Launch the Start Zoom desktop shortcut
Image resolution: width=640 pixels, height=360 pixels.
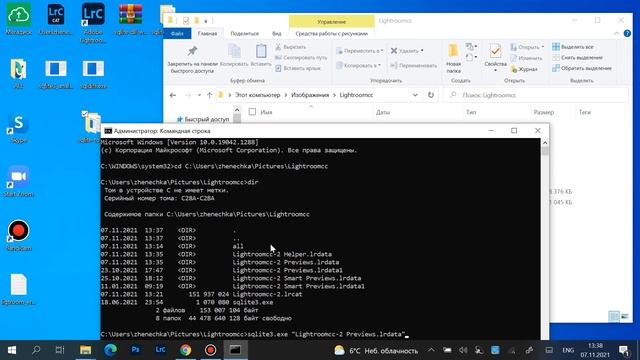19,182
